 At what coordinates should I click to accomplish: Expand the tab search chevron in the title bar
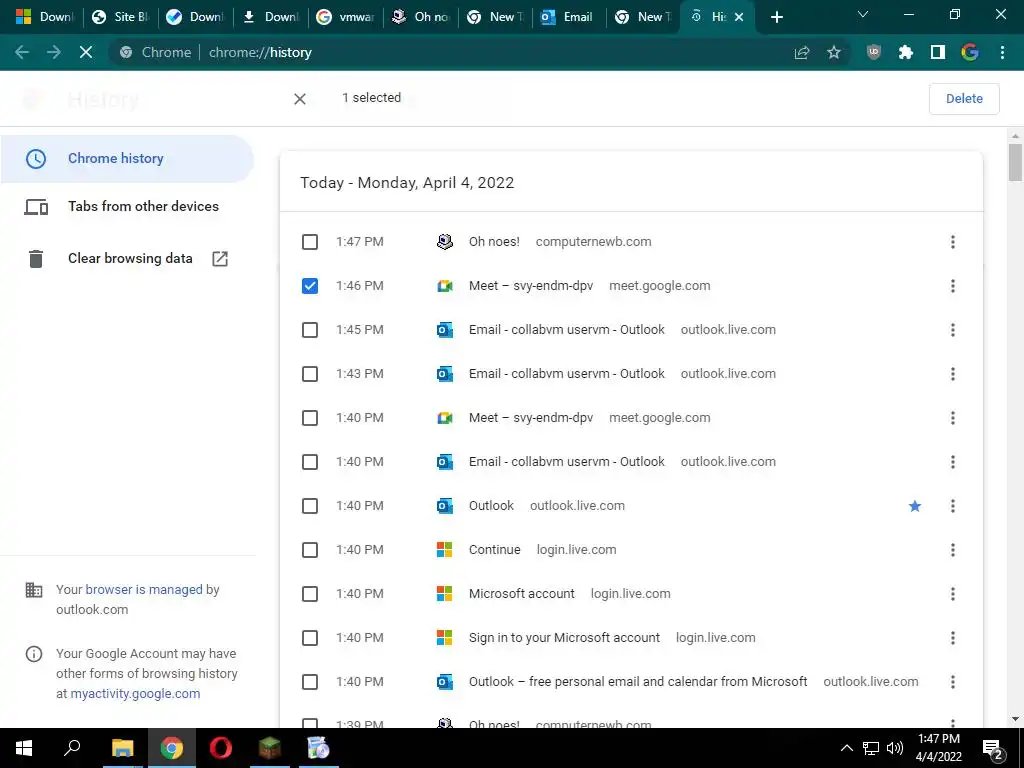coord(863,14)
